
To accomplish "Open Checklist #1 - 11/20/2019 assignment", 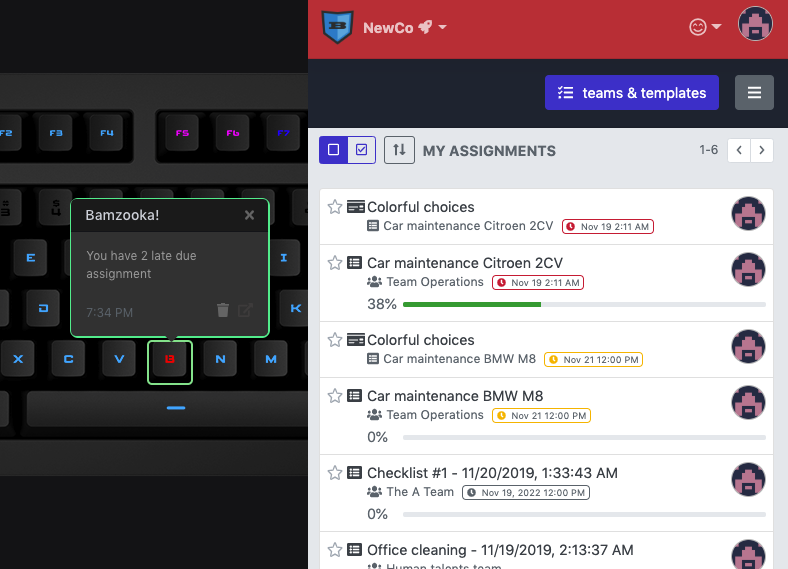I will tap(492, 473).
